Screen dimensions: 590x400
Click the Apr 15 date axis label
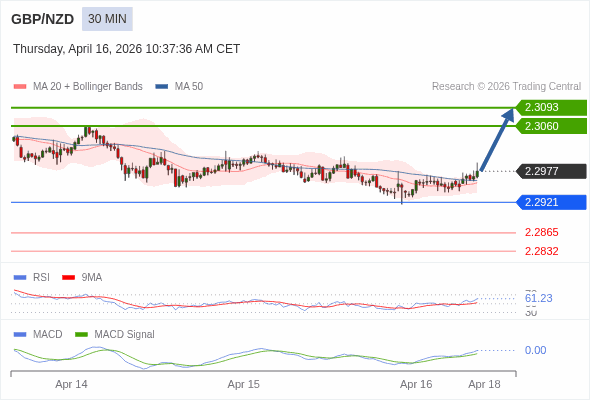click(x=243, y=384)
